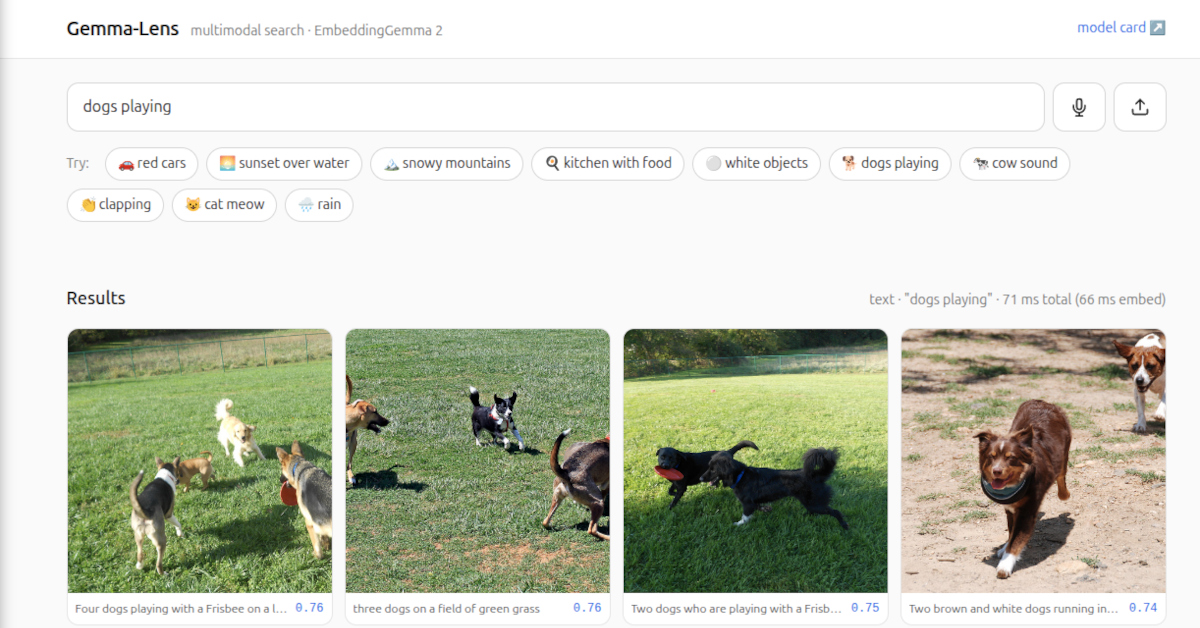Click the "Results" heading
The image size is (1200, 628).
96,298
